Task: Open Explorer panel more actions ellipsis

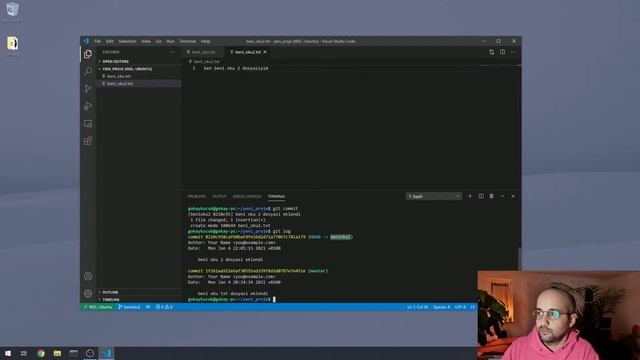Action: point(173,52)
